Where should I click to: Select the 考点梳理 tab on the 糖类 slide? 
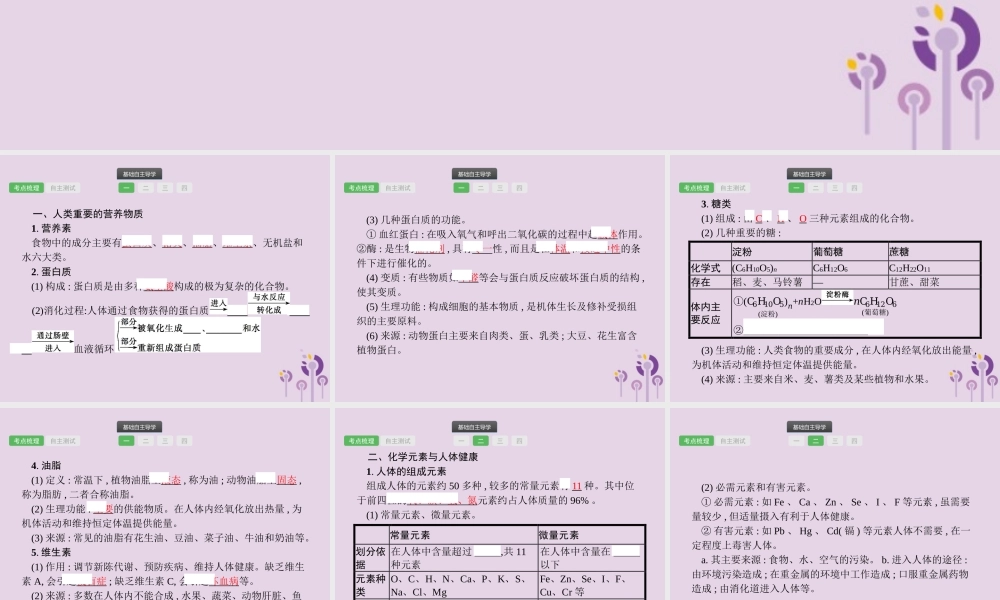pyautogui.click(x=695, y=187)
